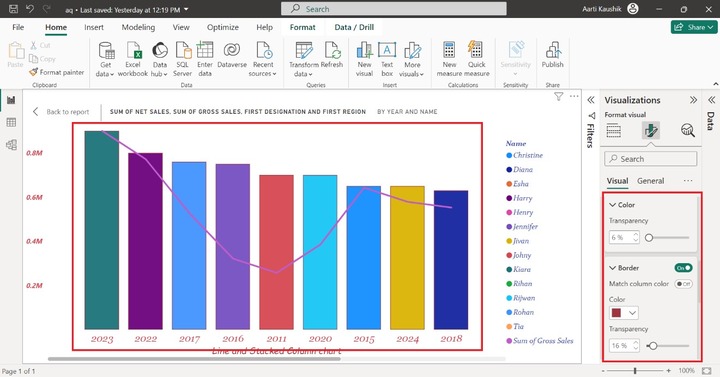Collapse the Color section

(x=613, y=205)
